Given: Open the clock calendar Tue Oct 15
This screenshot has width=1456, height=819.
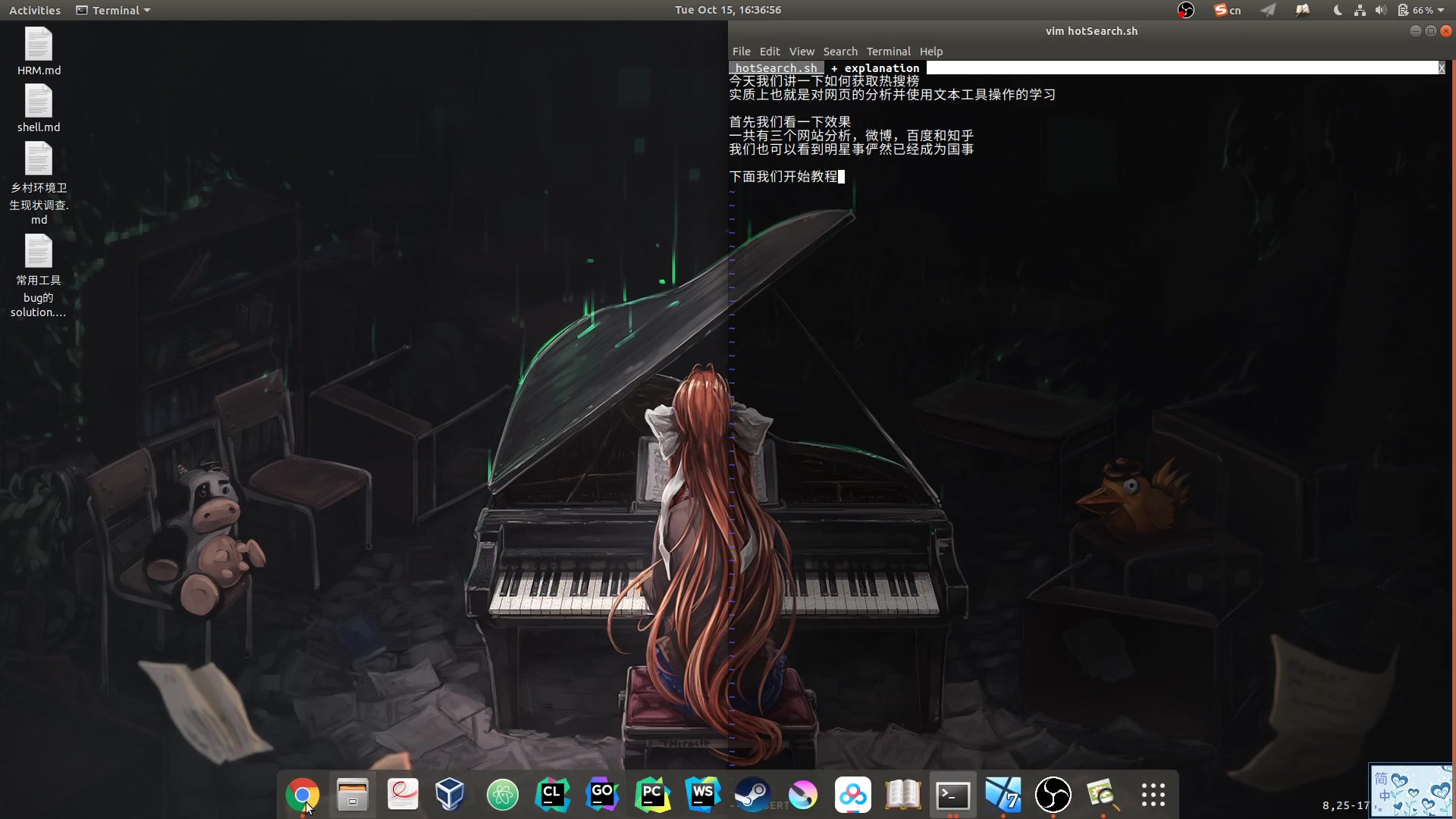Looking at the screenshot, I should 728,10.
